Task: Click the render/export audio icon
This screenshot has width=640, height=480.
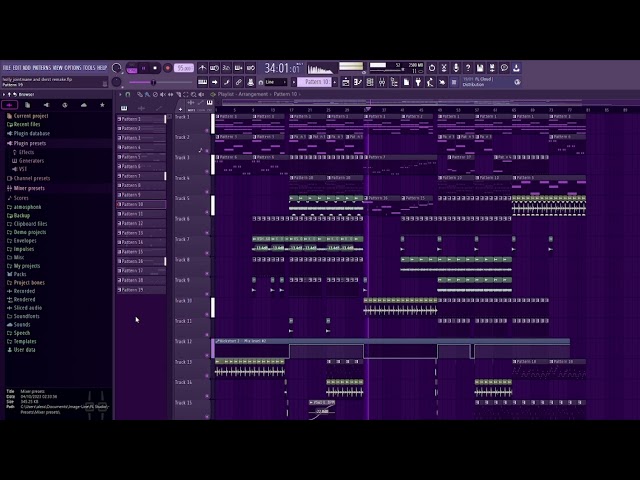Action: coord(492,68)
